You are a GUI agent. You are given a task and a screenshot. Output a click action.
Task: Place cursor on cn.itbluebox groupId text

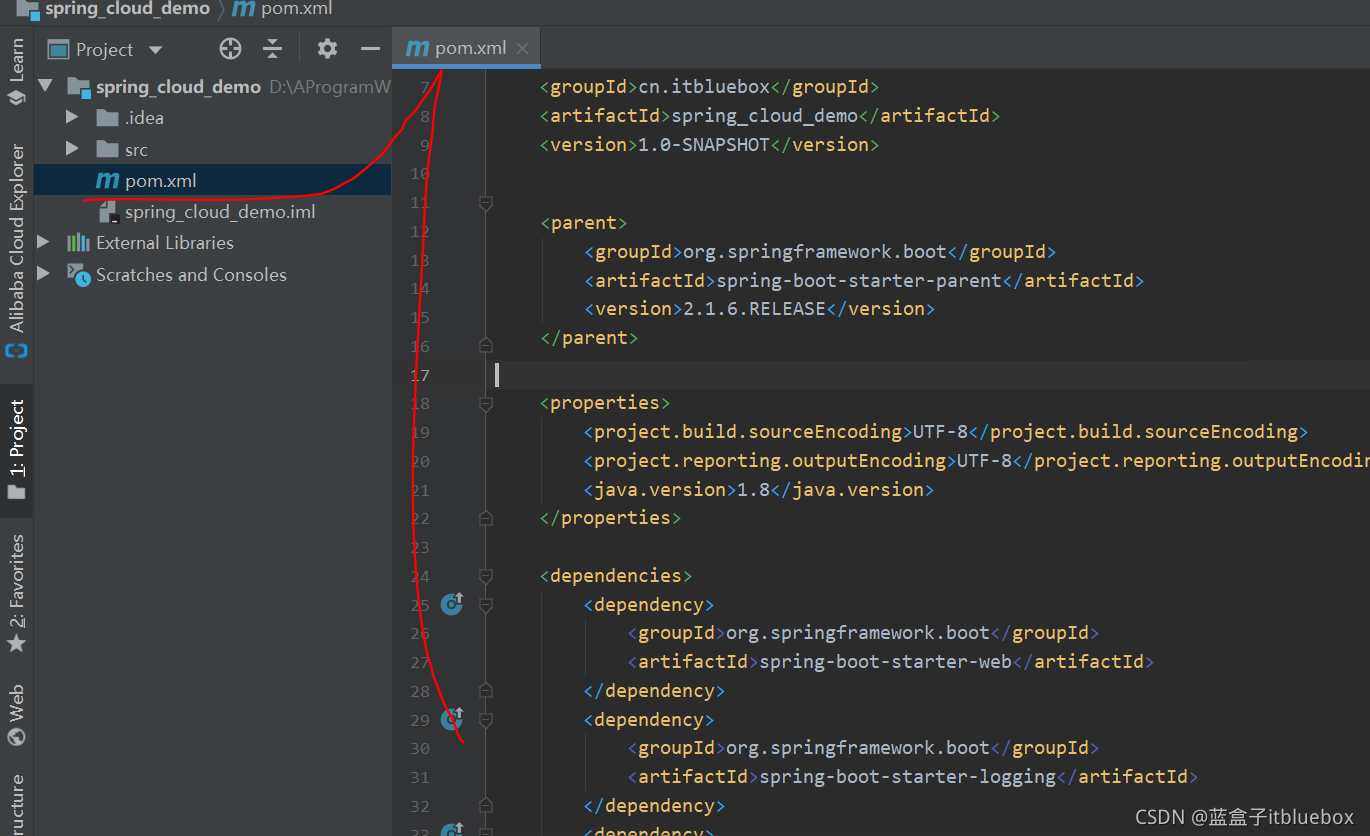(704, 87)
